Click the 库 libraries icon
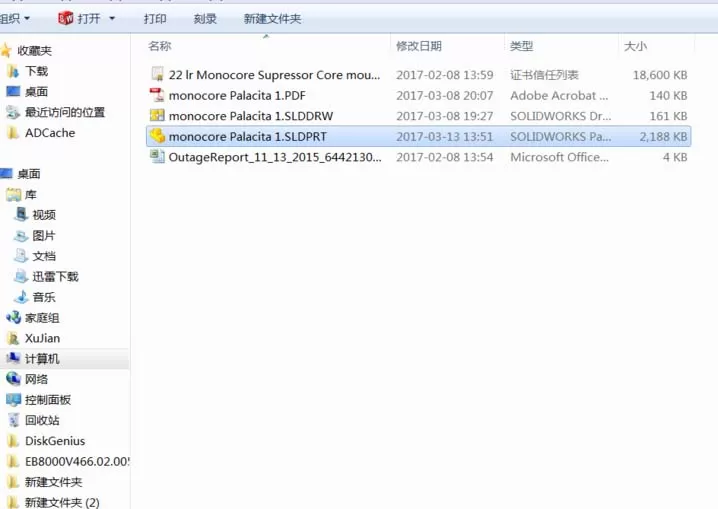The height and width of the screenshot is (509, 718). [x=13, y=195]
